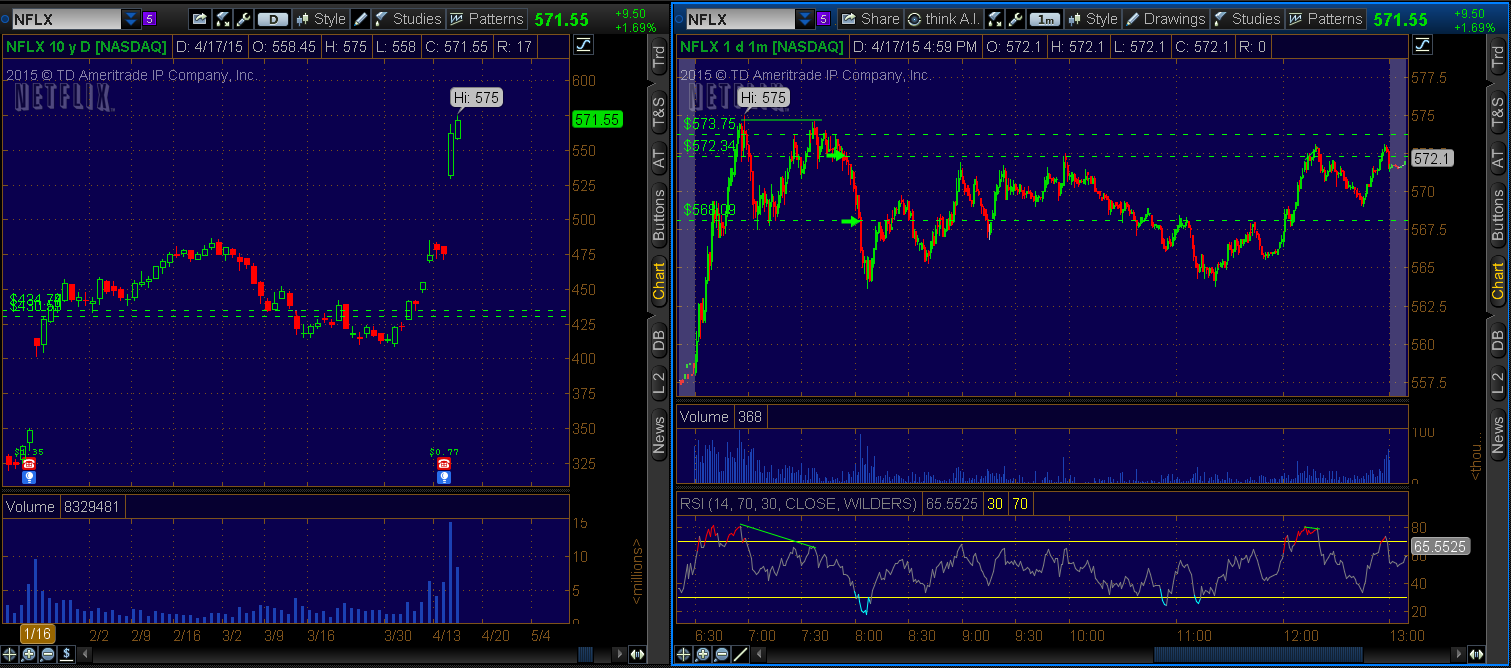Expand the right chart symbol dropdown arrow

[x=806, y=19]
